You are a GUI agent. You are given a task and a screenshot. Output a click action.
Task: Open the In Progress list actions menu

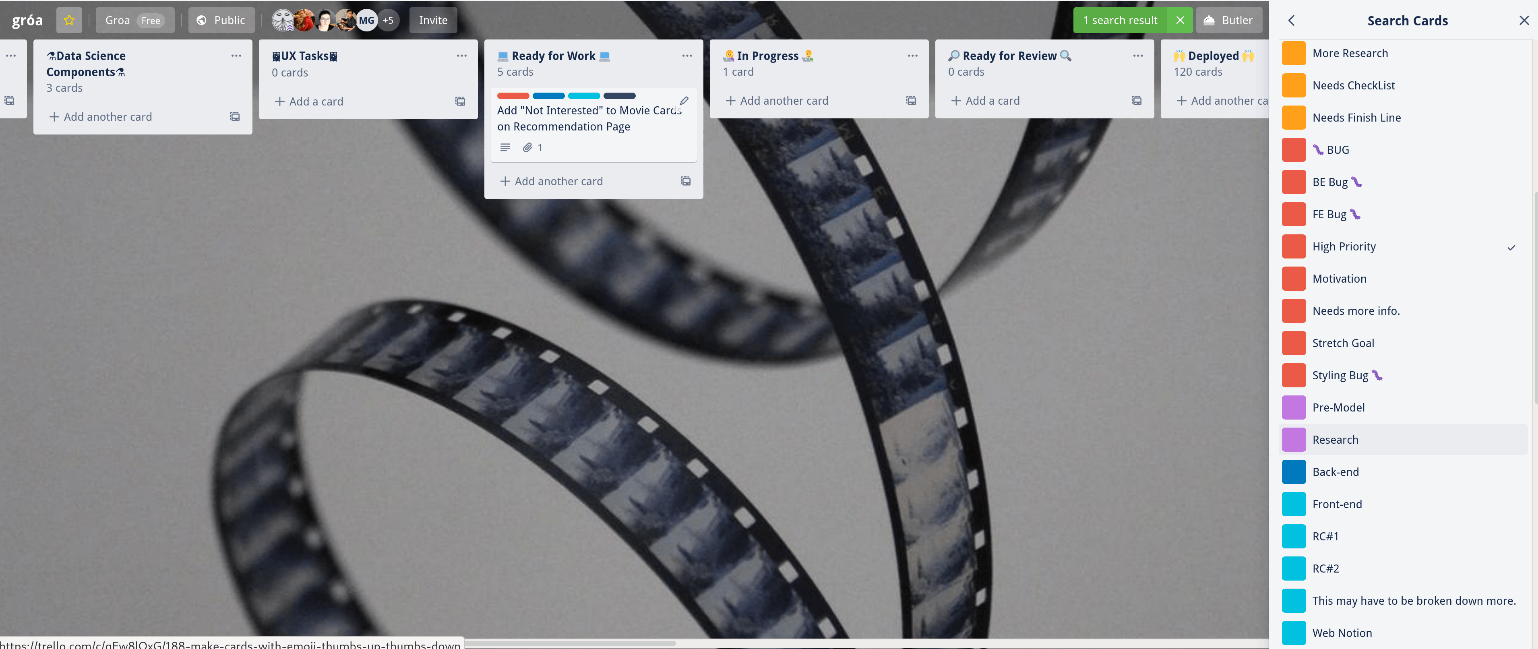point(913,56)
